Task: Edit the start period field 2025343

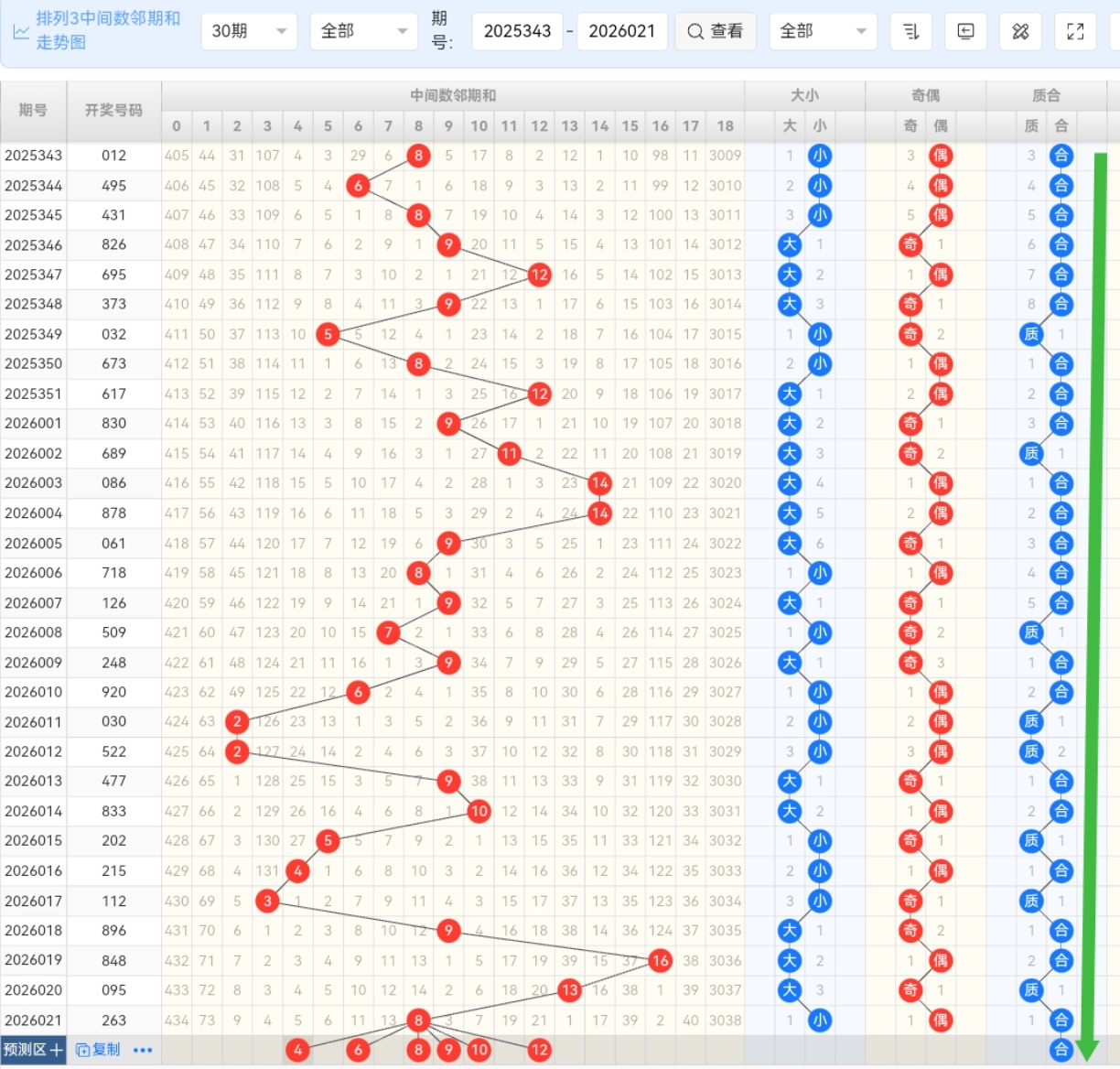Action: pyautogui.click(x=517, y=32)
